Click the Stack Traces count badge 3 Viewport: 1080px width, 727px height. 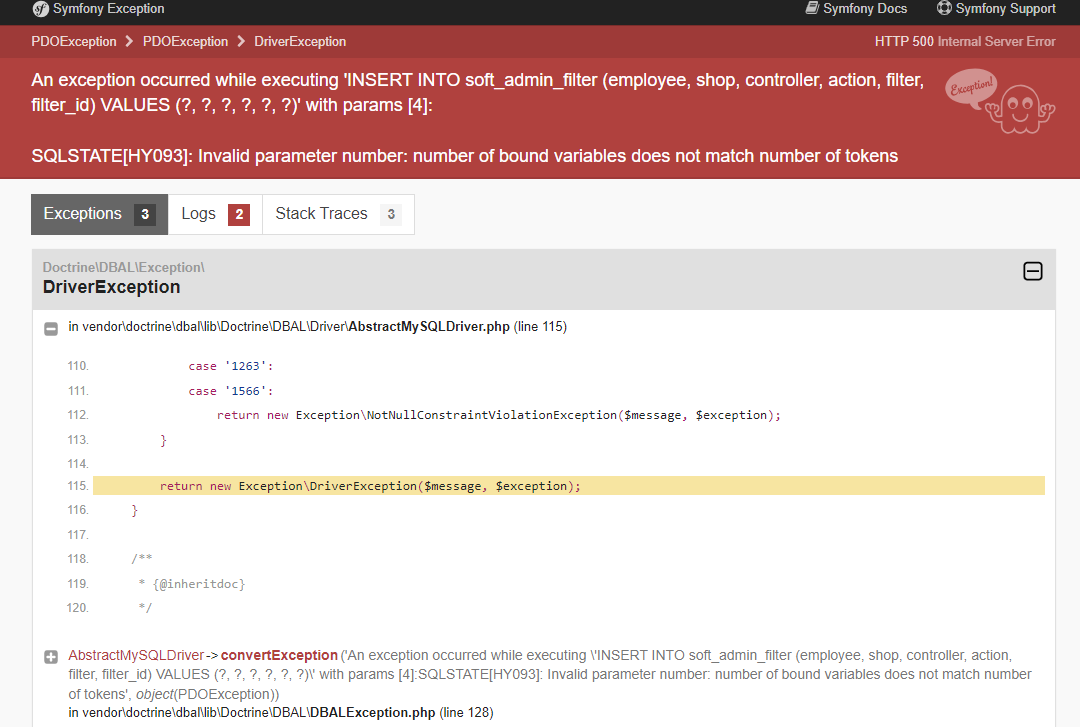(391, 214)
